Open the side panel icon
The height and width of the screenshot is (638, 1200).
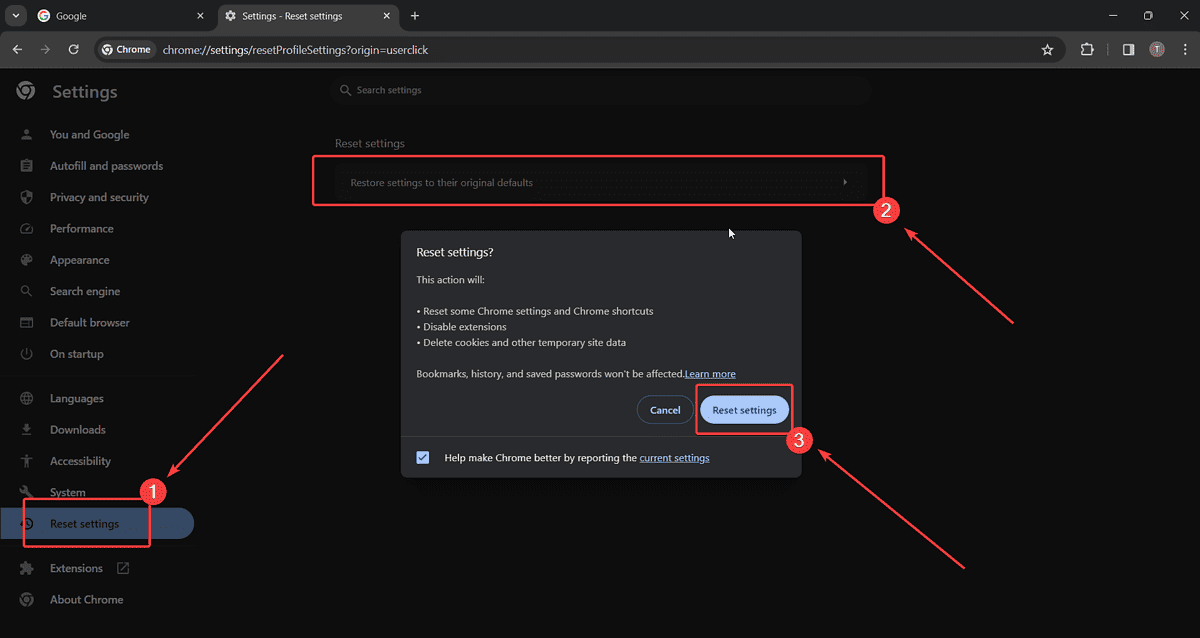tap(1128, 49)
